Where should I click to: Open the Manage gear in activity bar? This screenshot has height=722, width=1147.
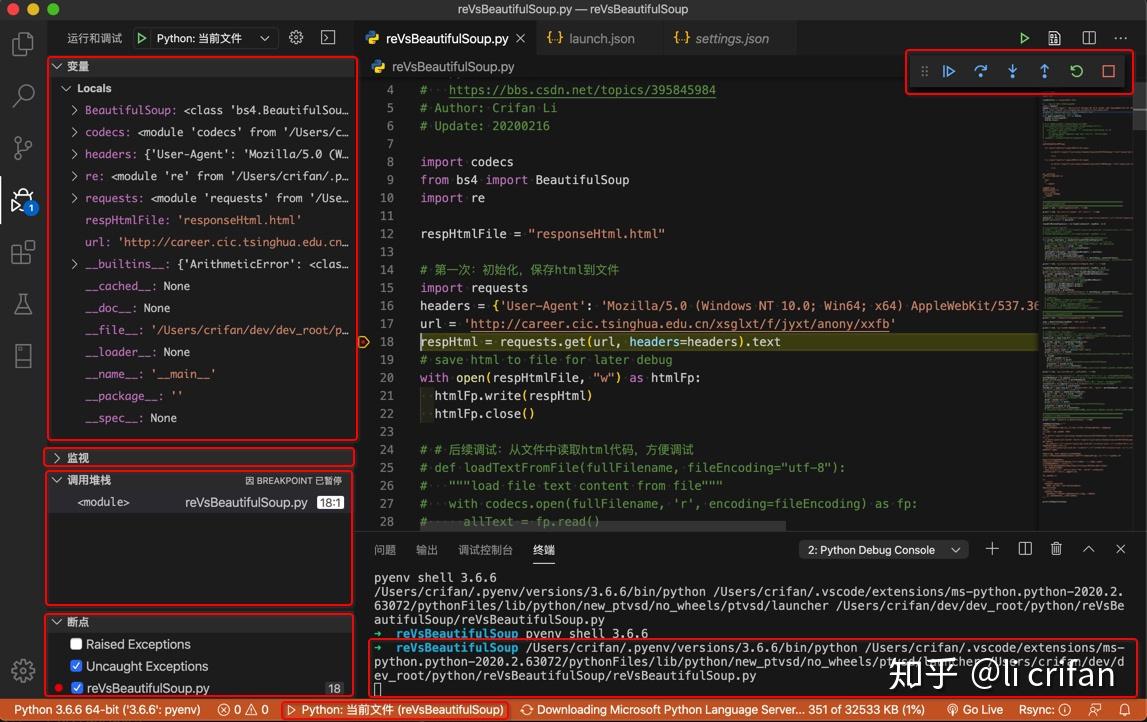coord(23,669)
